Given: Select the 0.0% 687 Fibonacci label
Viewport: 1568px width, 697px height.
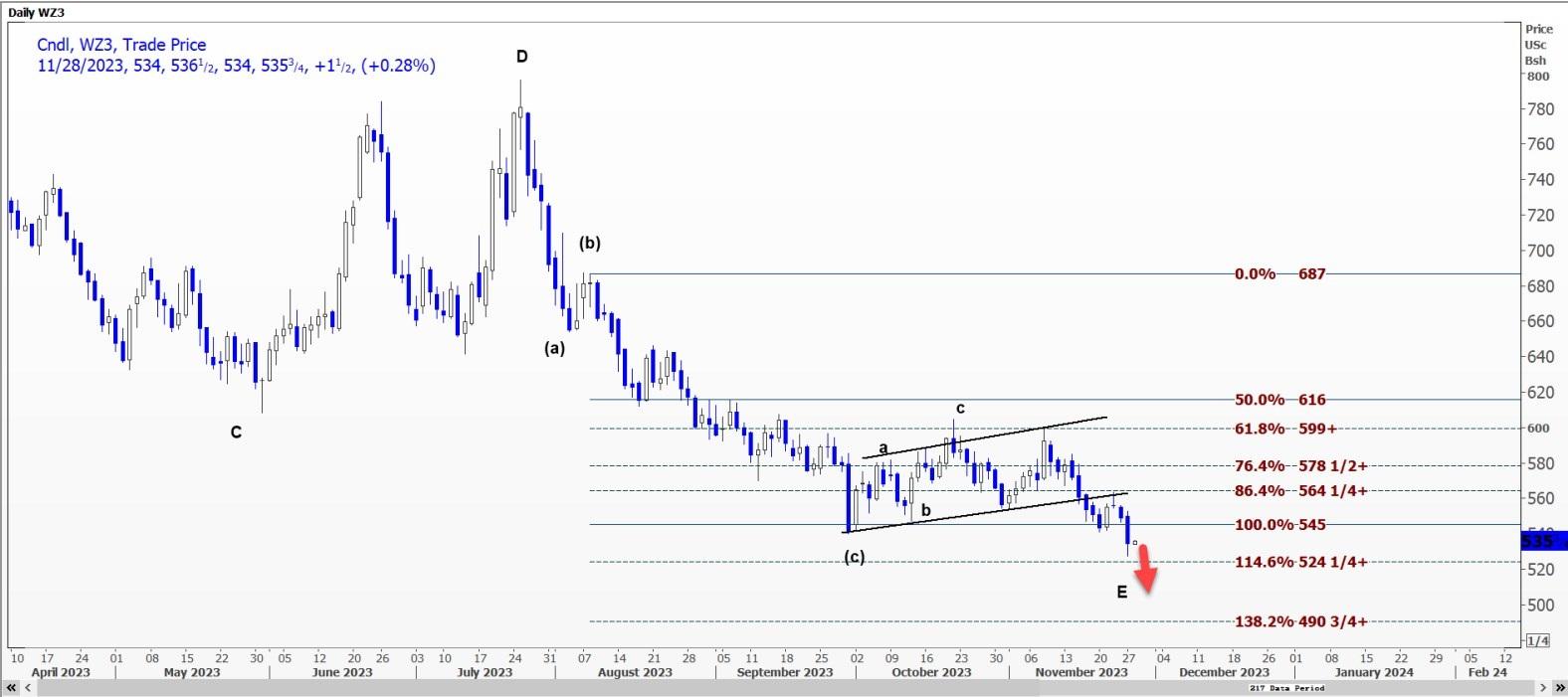Looking at the screenshot, I should [1279, 273].
